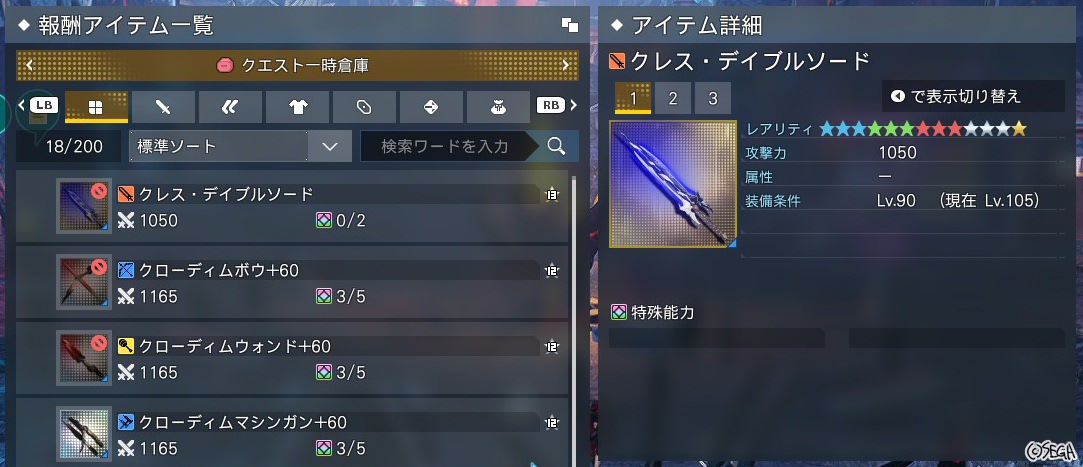Open the bag category filter
Screen dimensions: 1083x467
[x=498, y=107]
